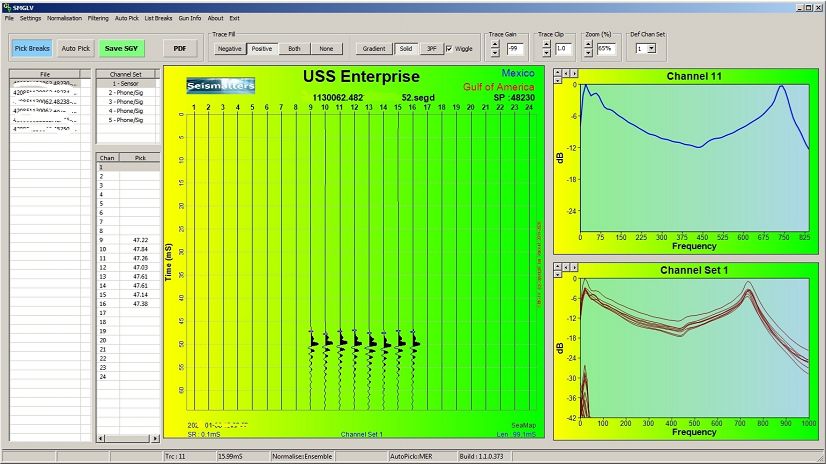Select Negative trace fill
The height and width of the screenshot is (464, 826).
pyautogui.click(x=230, y=48)
